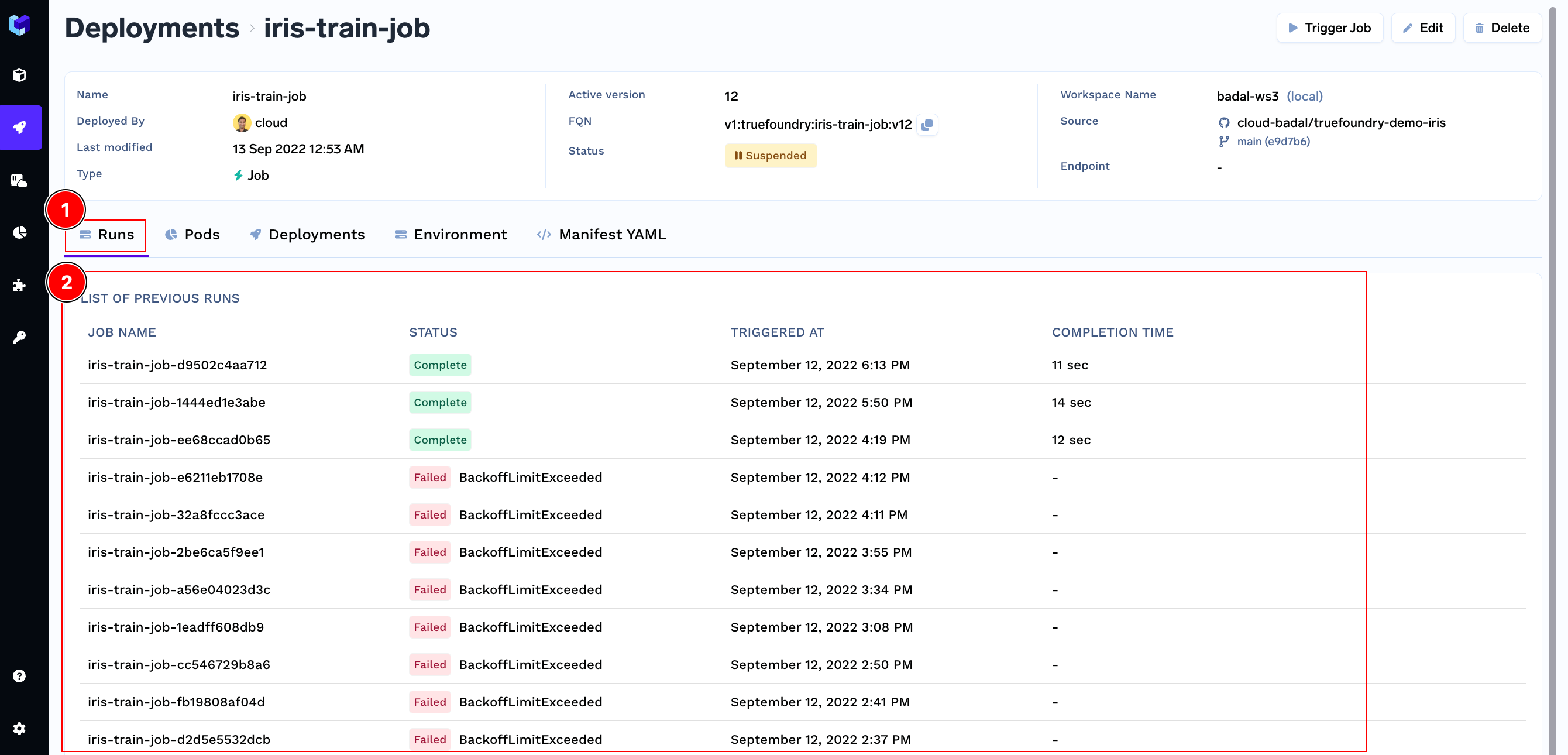Open the puzzle piece integrations icon

[x=19, y=285]
